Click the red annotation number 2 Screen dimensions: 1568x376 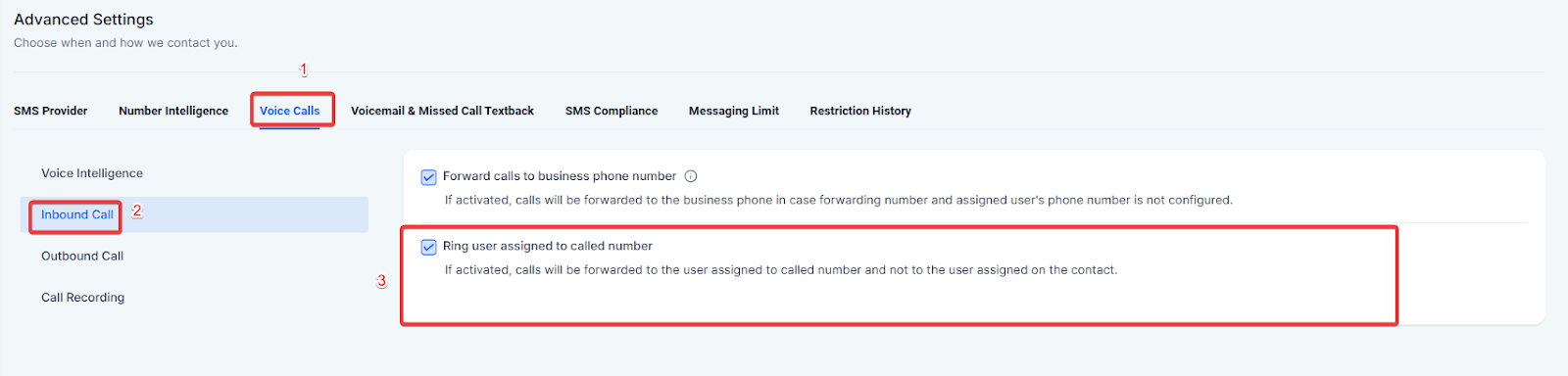click(x=137, y=211)
